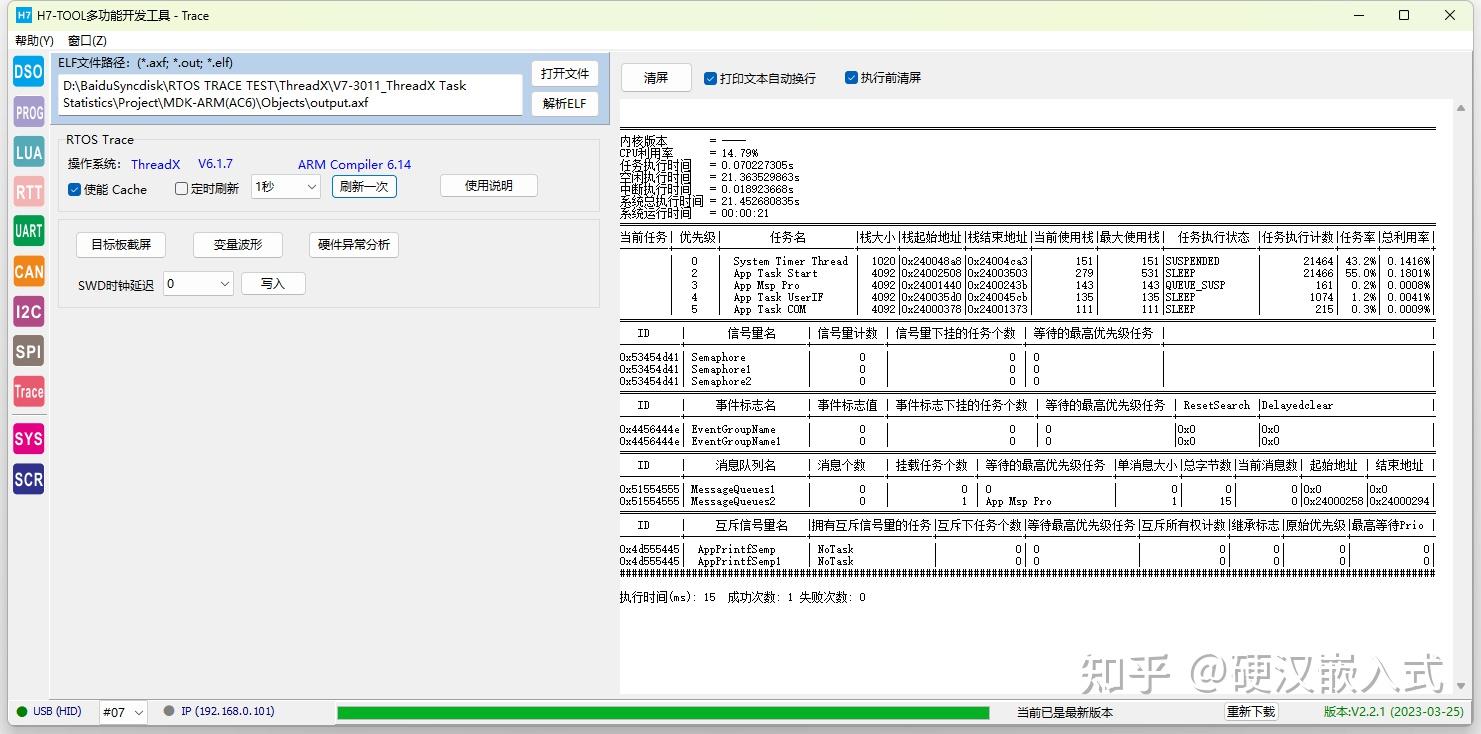Click the IP connection status indicator

coord(219,711)
